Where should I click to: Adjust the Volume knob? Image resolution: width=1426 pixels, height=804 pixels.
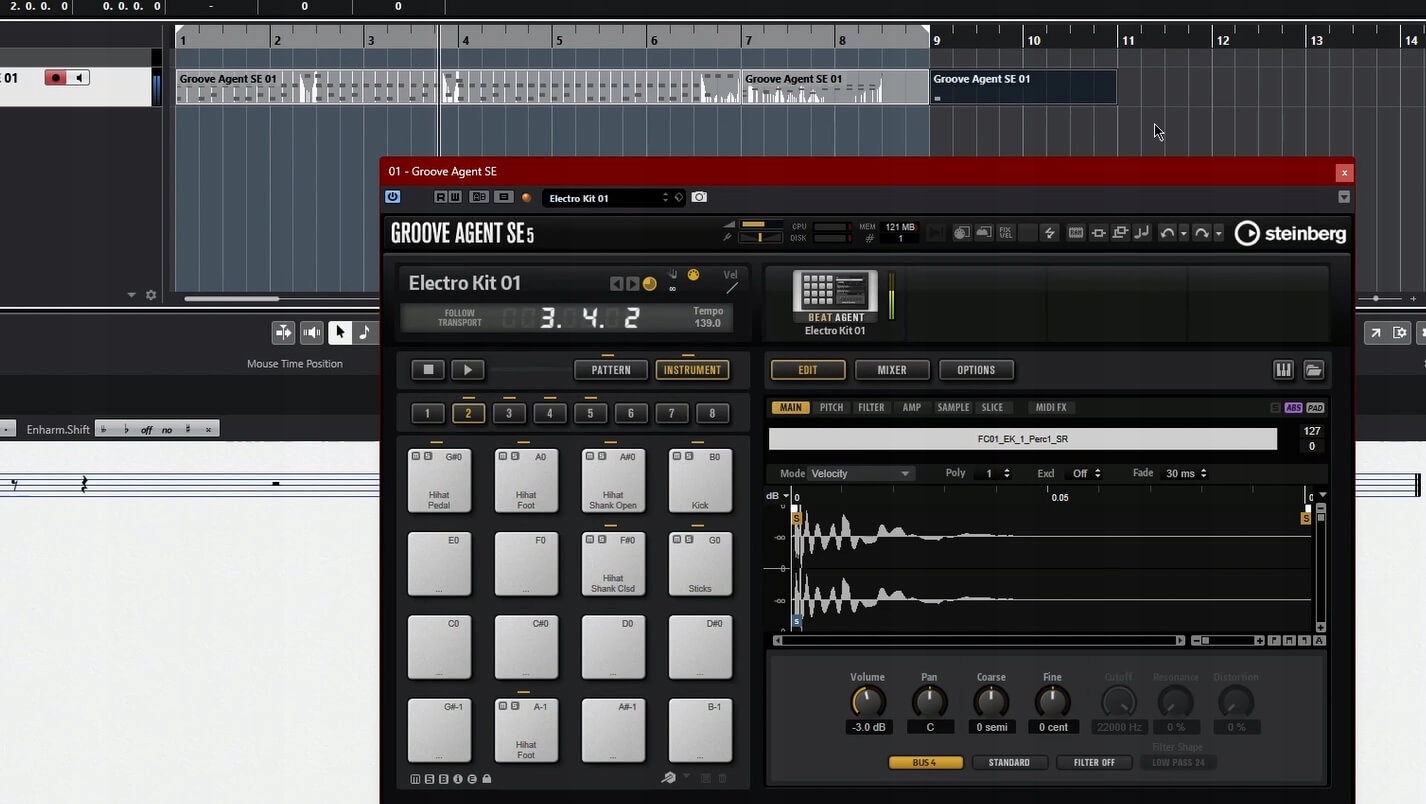tap(867, 701)
